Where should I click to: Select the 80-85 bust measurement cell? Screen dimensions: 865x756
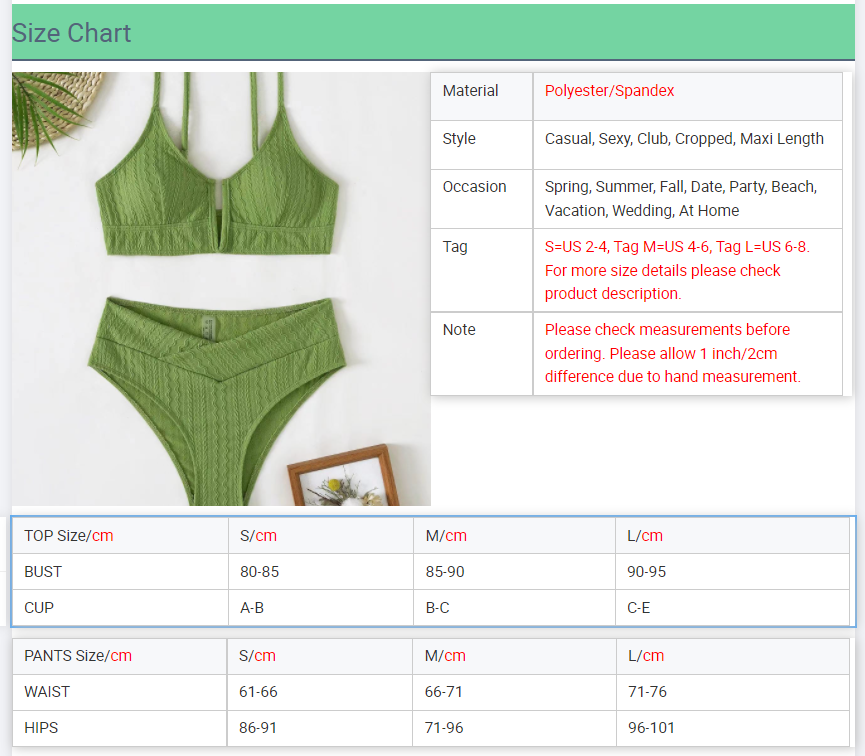point(259,572)
